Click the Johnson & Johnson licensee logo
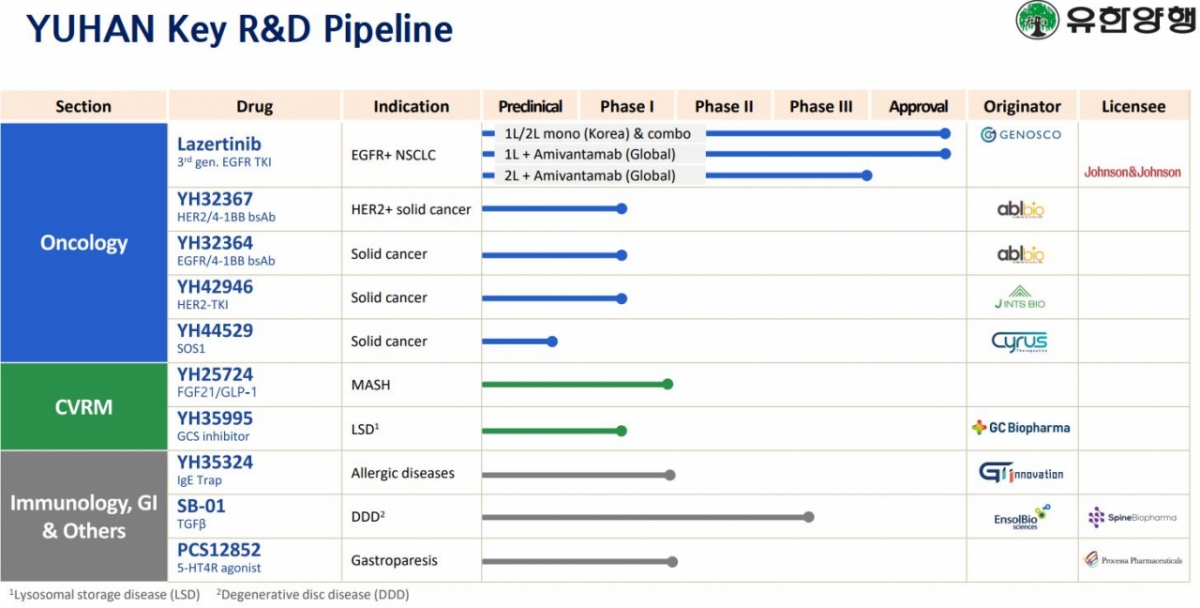 click(1132, 172)
